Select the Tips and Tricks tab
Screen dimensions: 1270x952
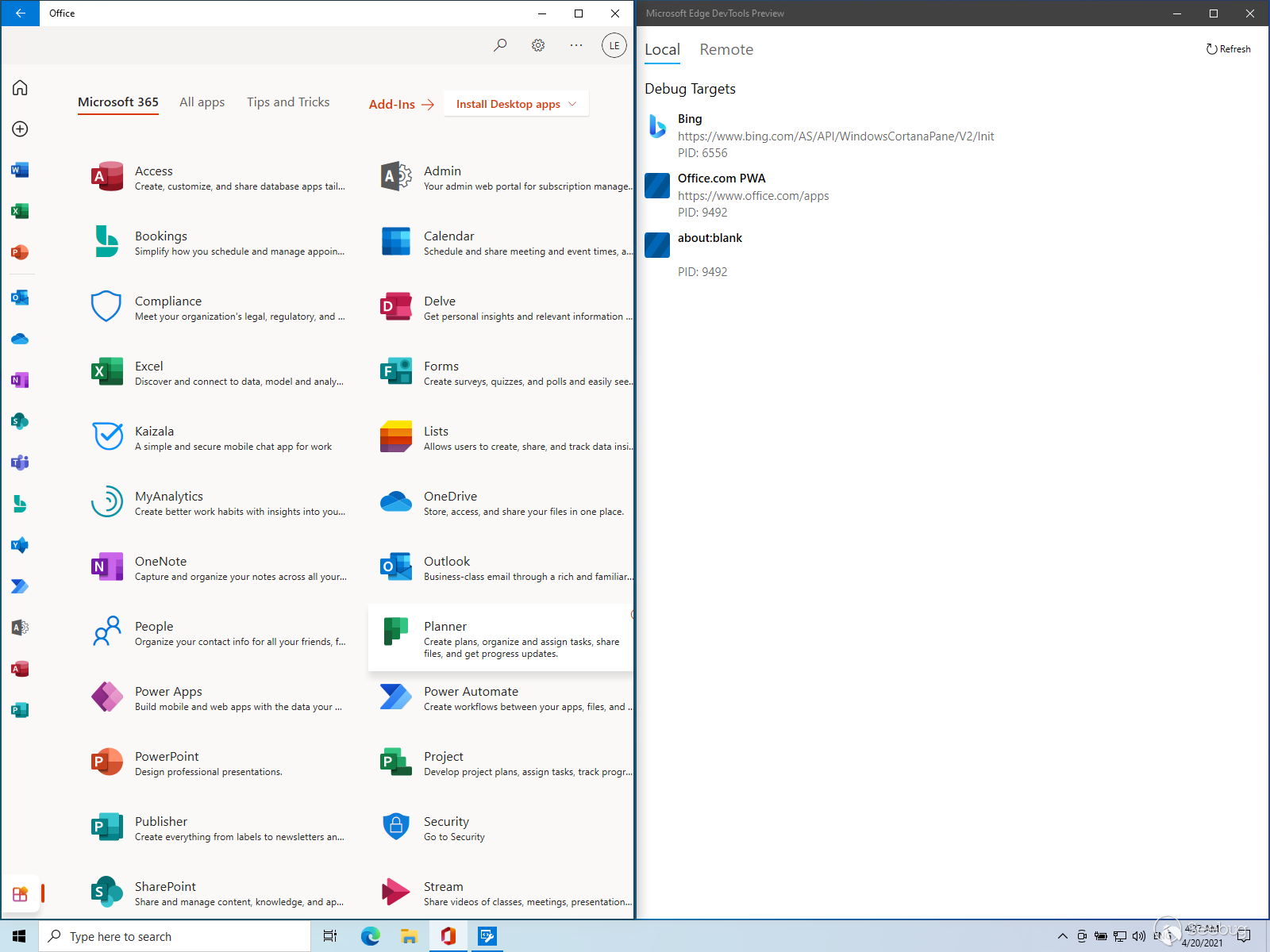288,102
